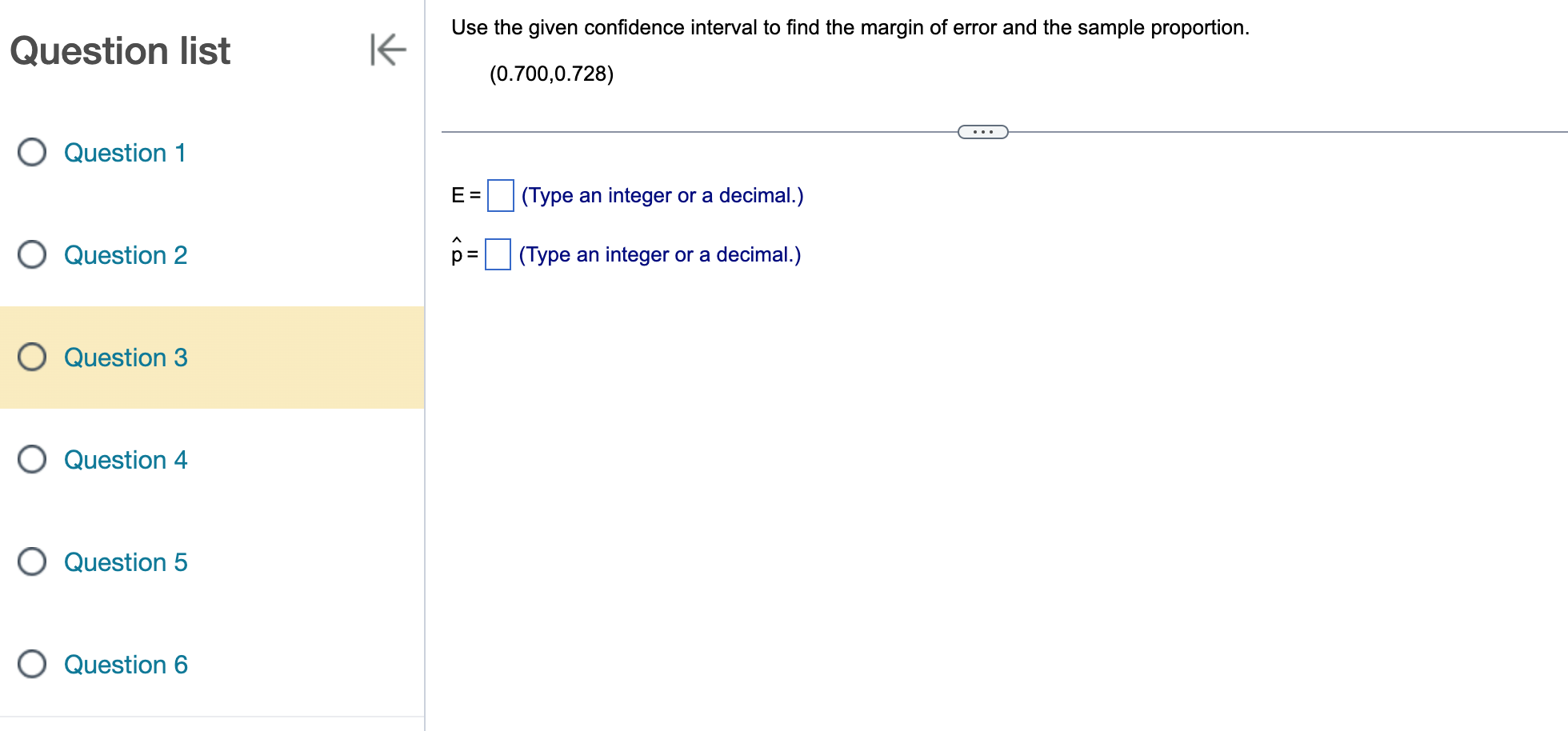
Task: Select the radio button for Question 6
Action: click(31, 664)
